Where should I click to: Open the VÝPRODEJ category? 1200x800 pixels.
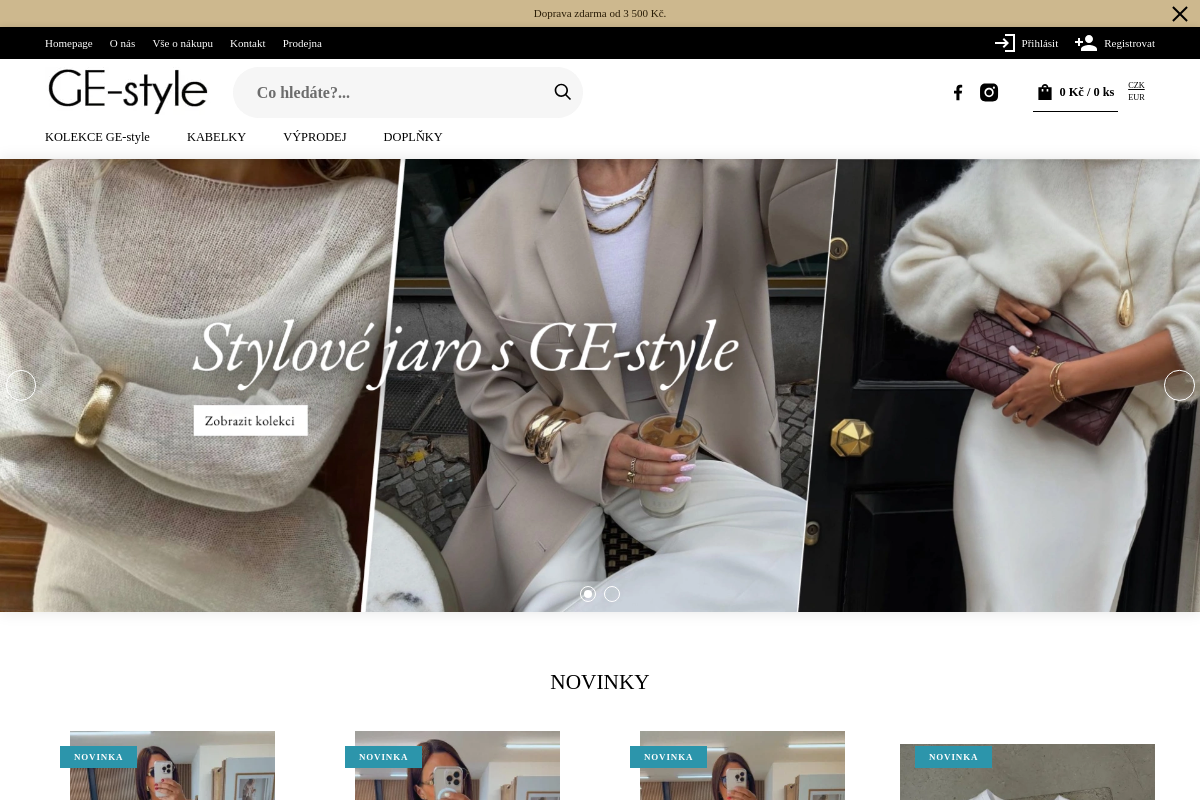tap(314, 137)
